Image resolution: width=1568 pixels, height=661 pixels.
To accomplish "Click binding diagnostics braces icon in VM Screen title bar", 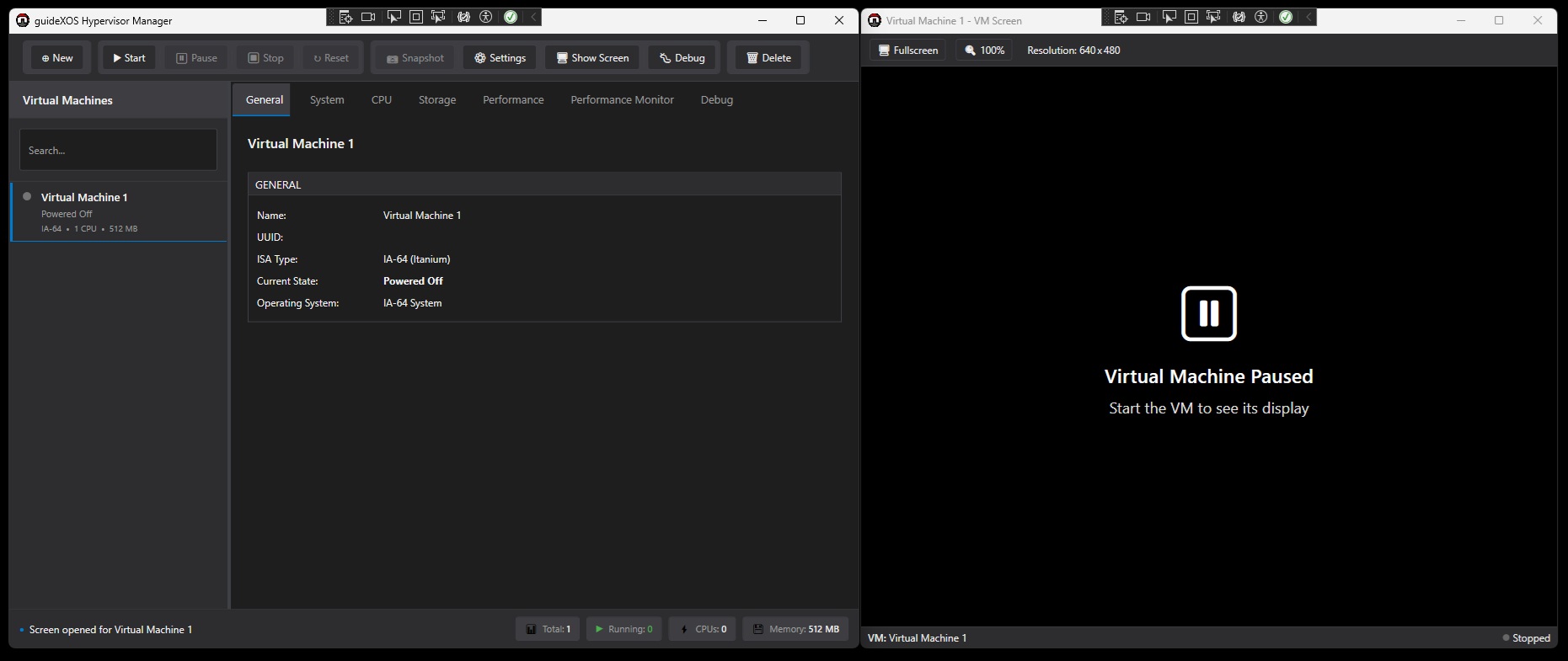I will (x=1239, y=17).
